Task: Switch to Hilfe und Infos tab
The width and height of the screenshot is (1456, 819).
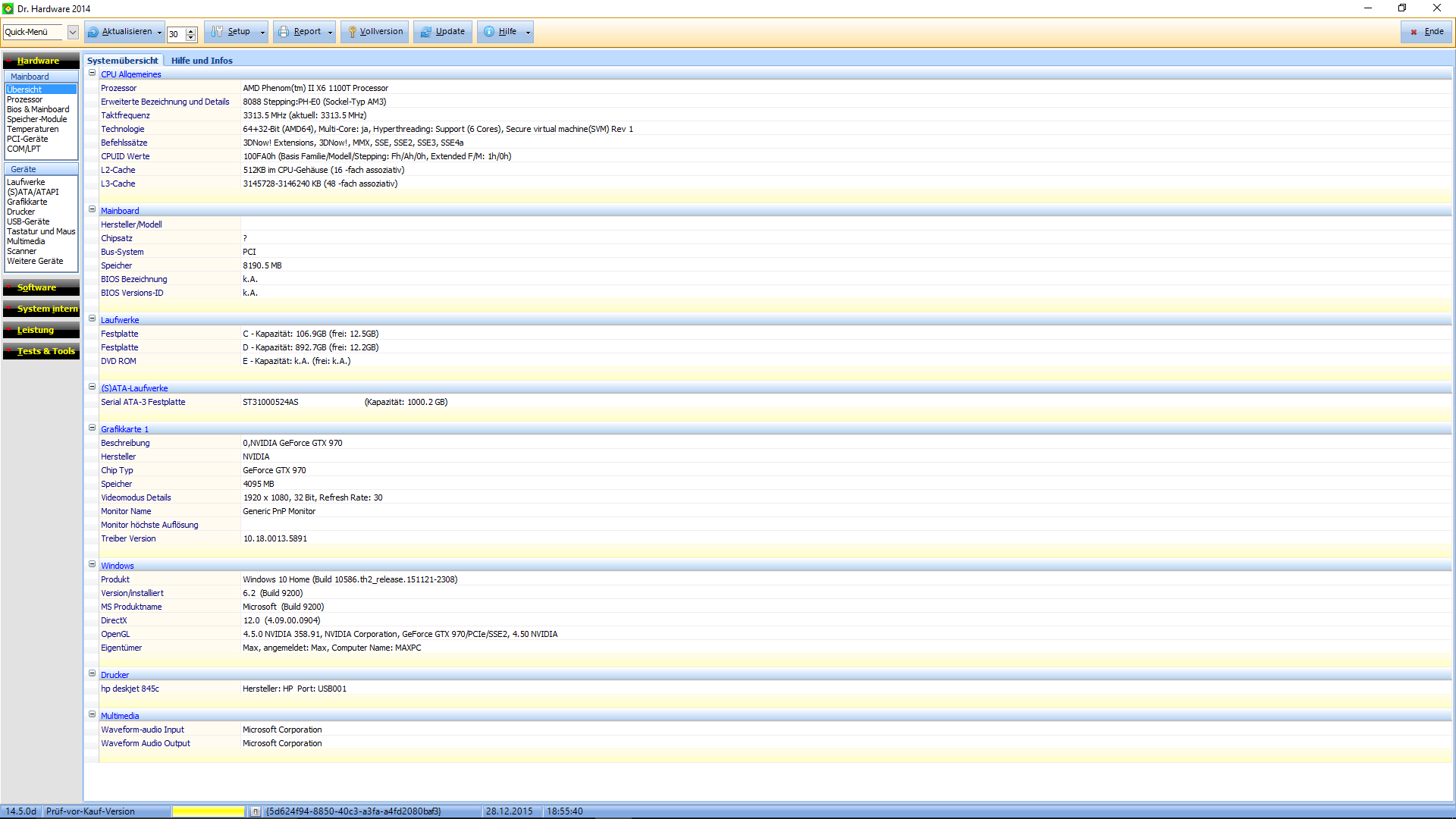Action: point(202,61)
